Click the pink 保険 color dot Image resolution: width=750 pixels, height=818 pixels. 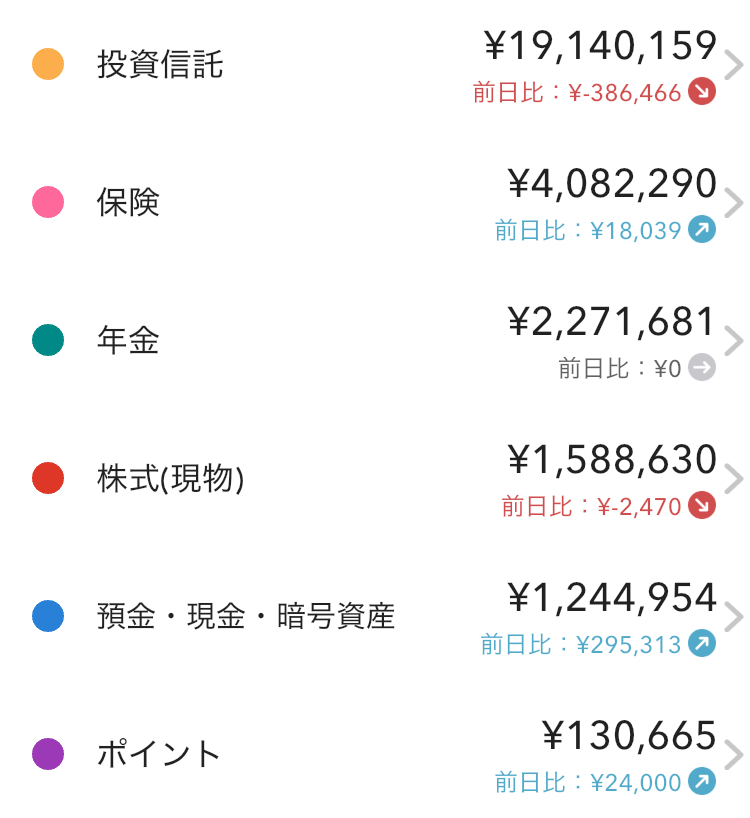48,203
